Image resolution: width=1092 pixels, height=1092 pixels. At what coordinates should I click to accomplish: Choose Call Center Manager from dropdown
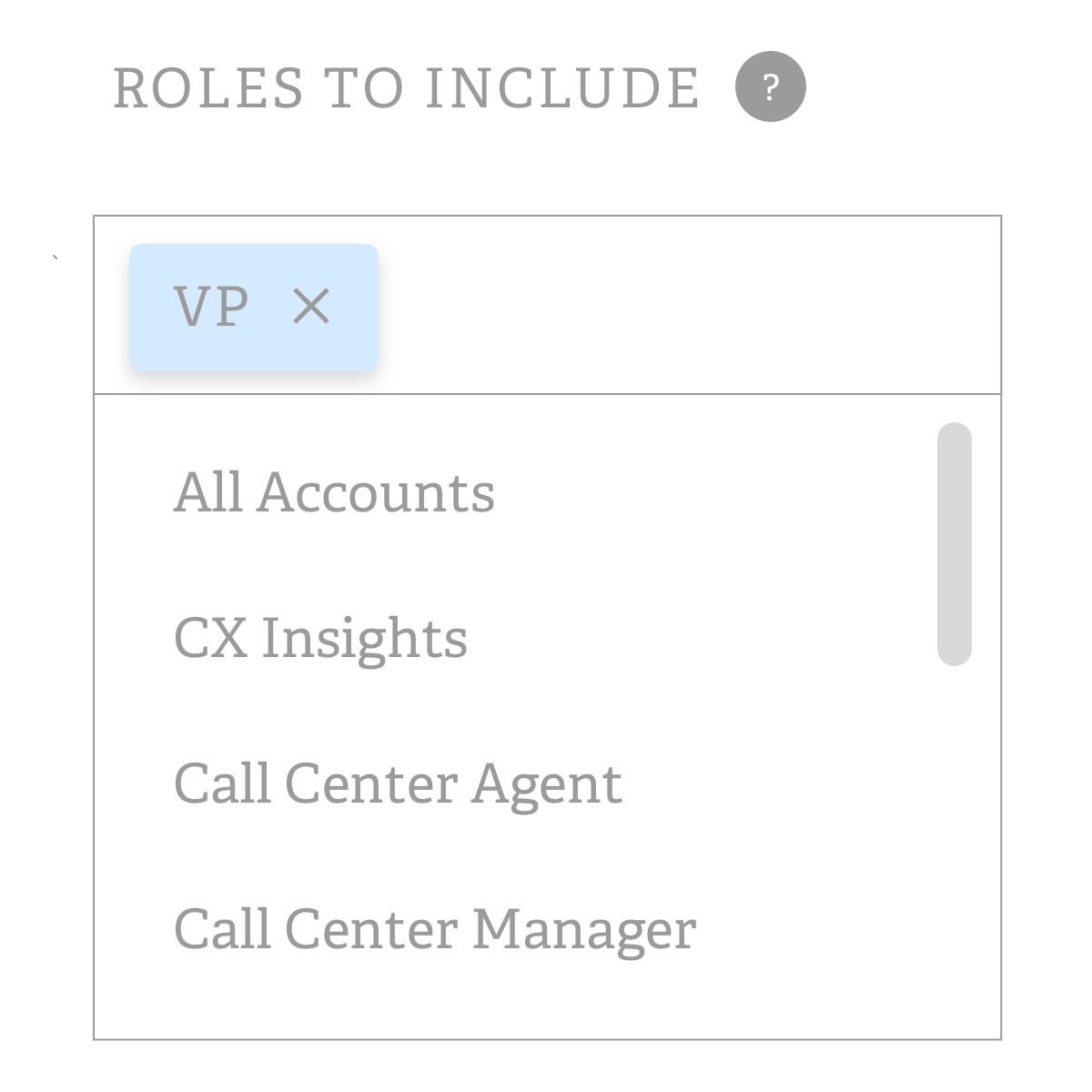(x=435, y=929)
